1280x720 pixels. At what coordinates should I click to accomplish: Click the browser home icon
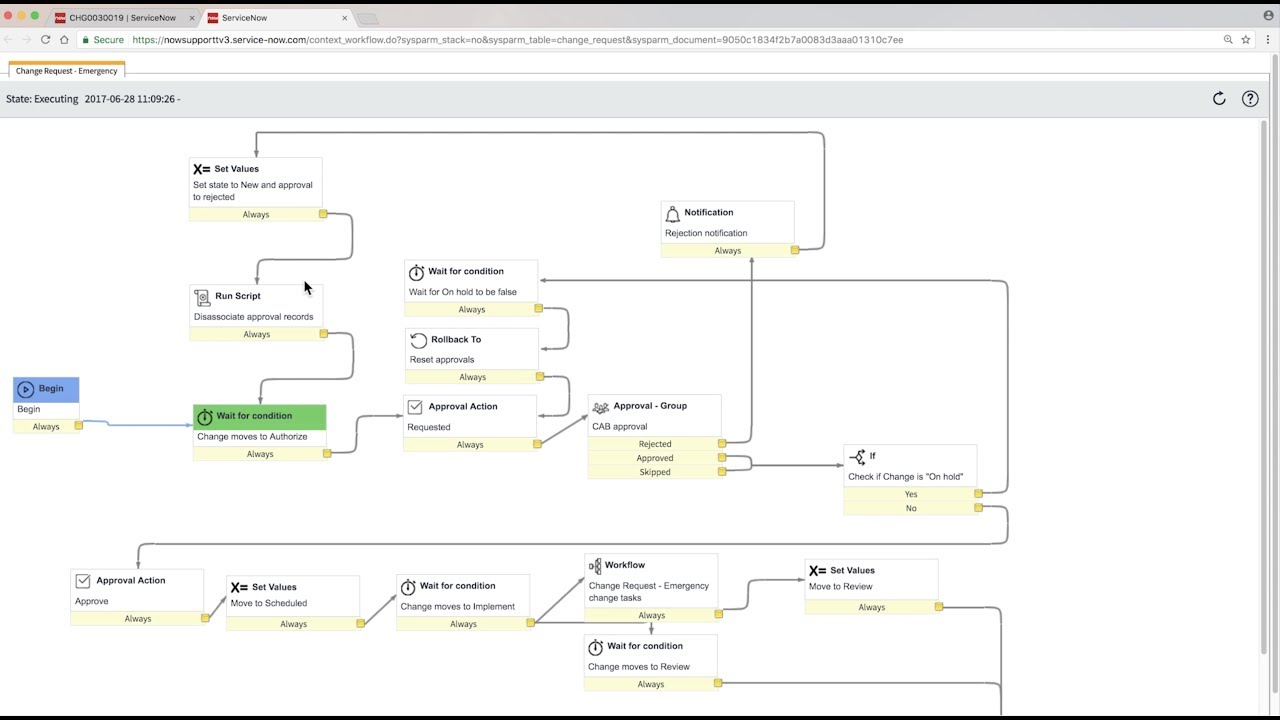[64, 40]
